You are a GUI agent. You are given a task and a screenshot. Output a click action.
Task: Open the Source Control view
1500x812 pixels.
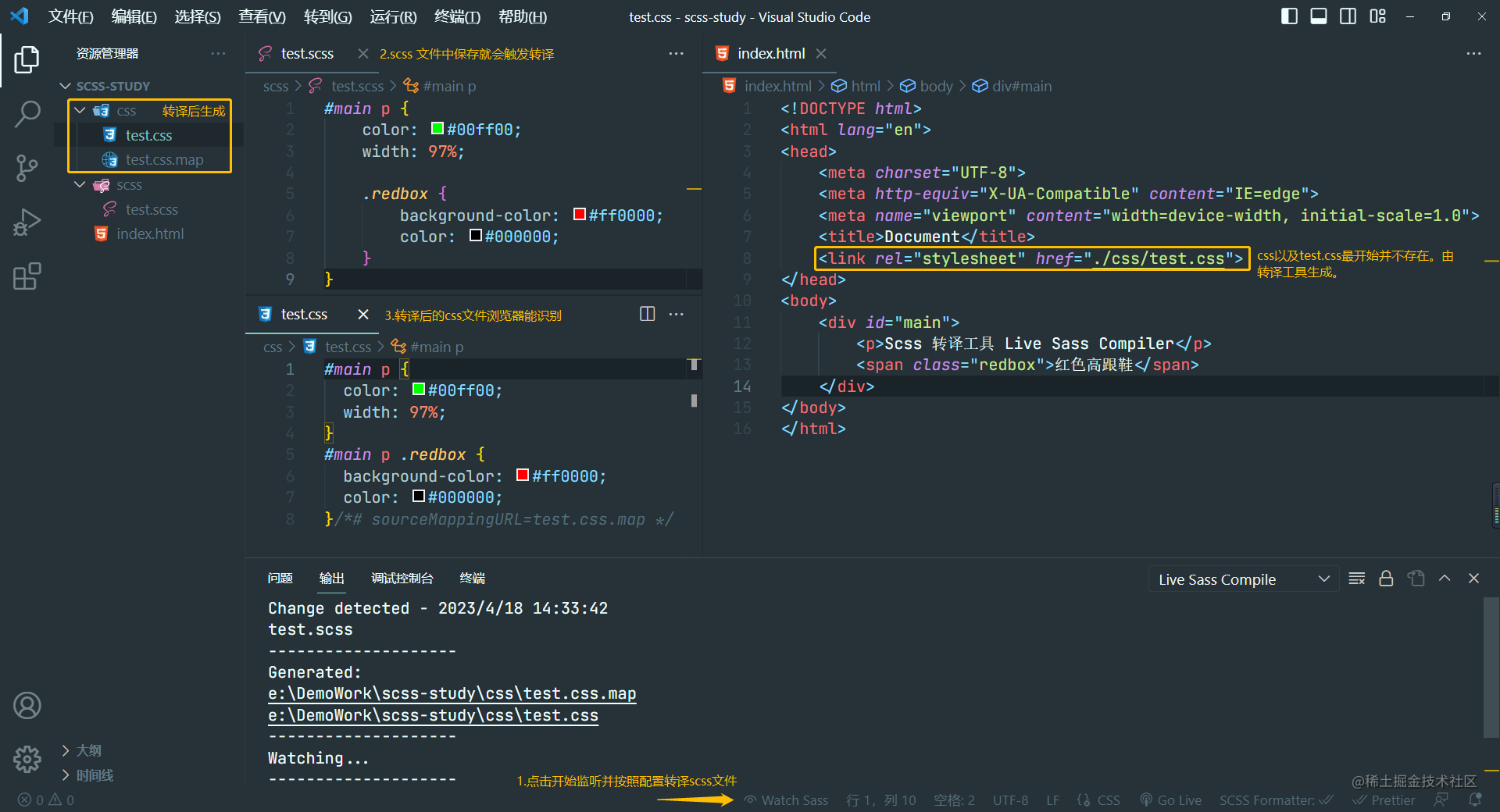click(27, 167)
